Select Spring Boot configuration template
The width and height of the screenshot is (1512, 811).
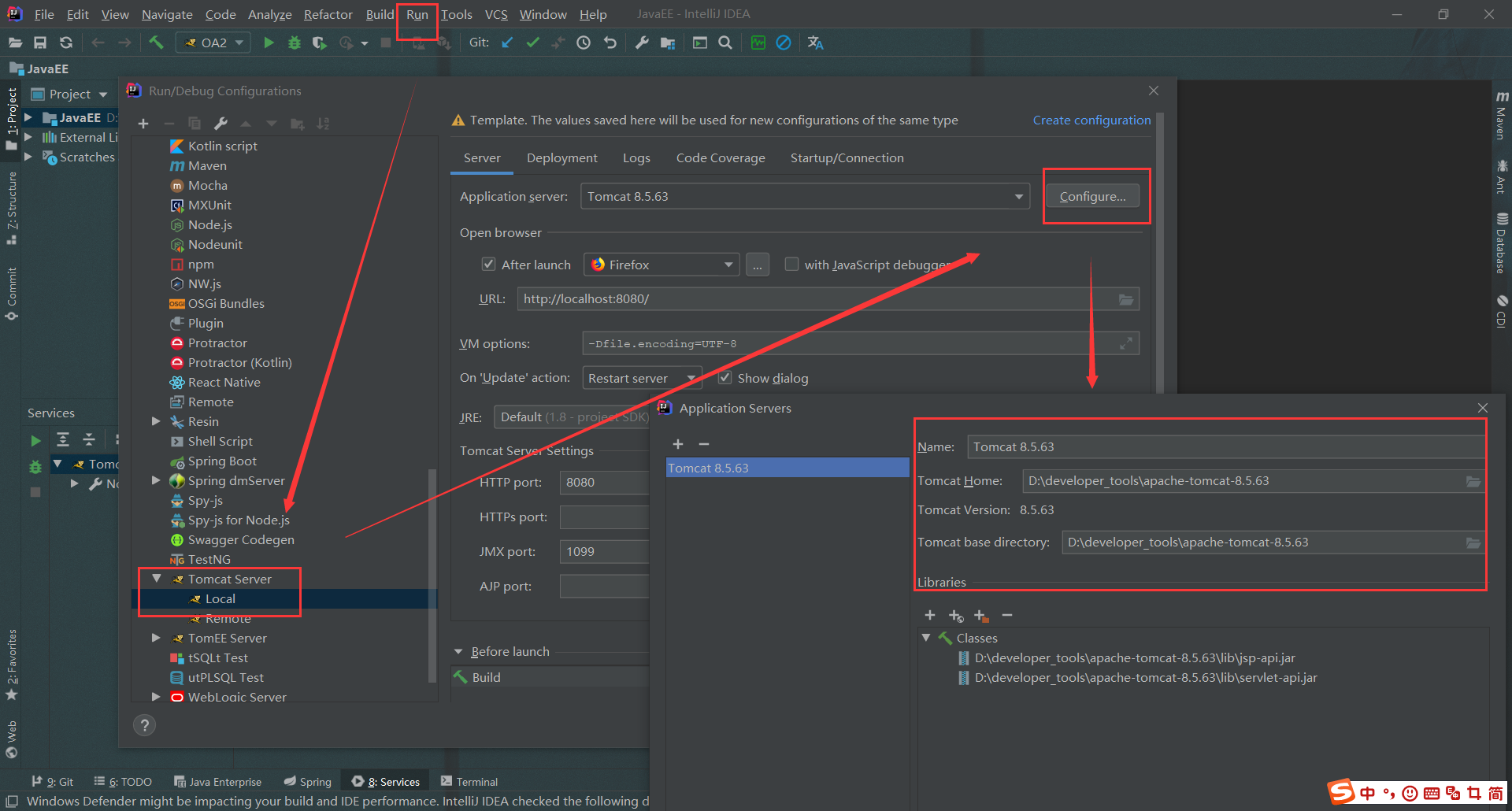[222, 461]
